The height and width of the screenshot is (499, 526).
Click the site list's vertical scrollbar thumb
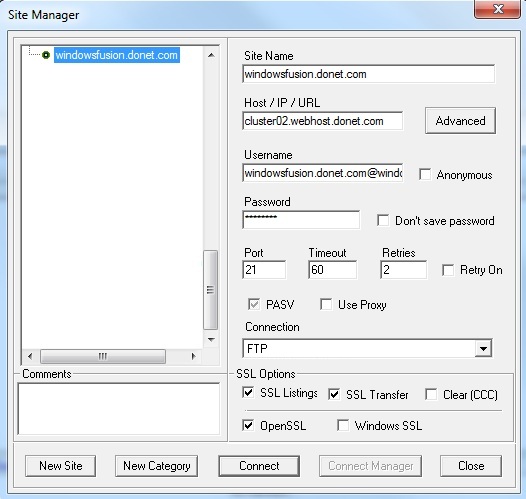[211, 290]
